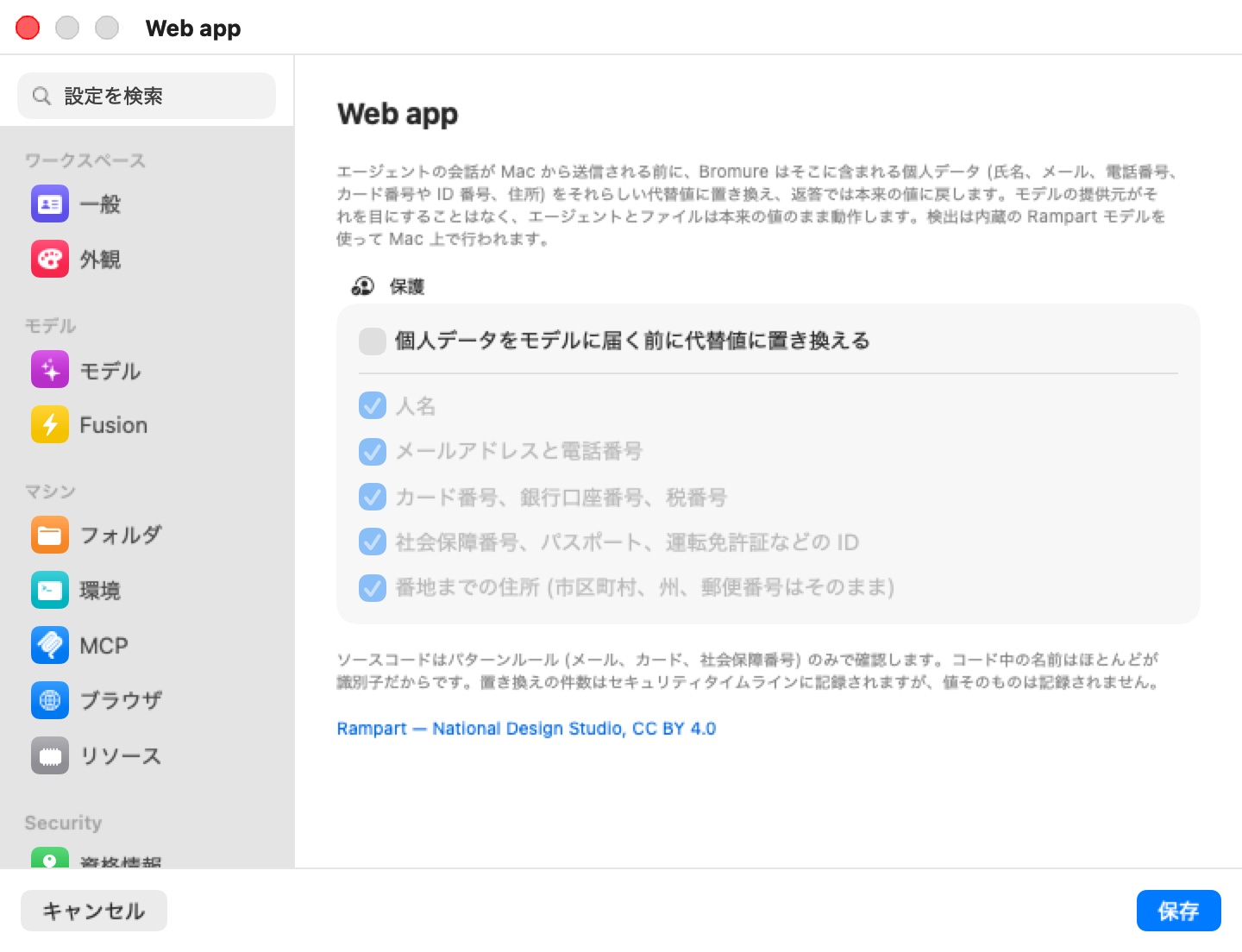The height and width of the screenshot is (952, 1242).
Task: Open the Rampart — National Design Studio link
Action: coord(526,729)
